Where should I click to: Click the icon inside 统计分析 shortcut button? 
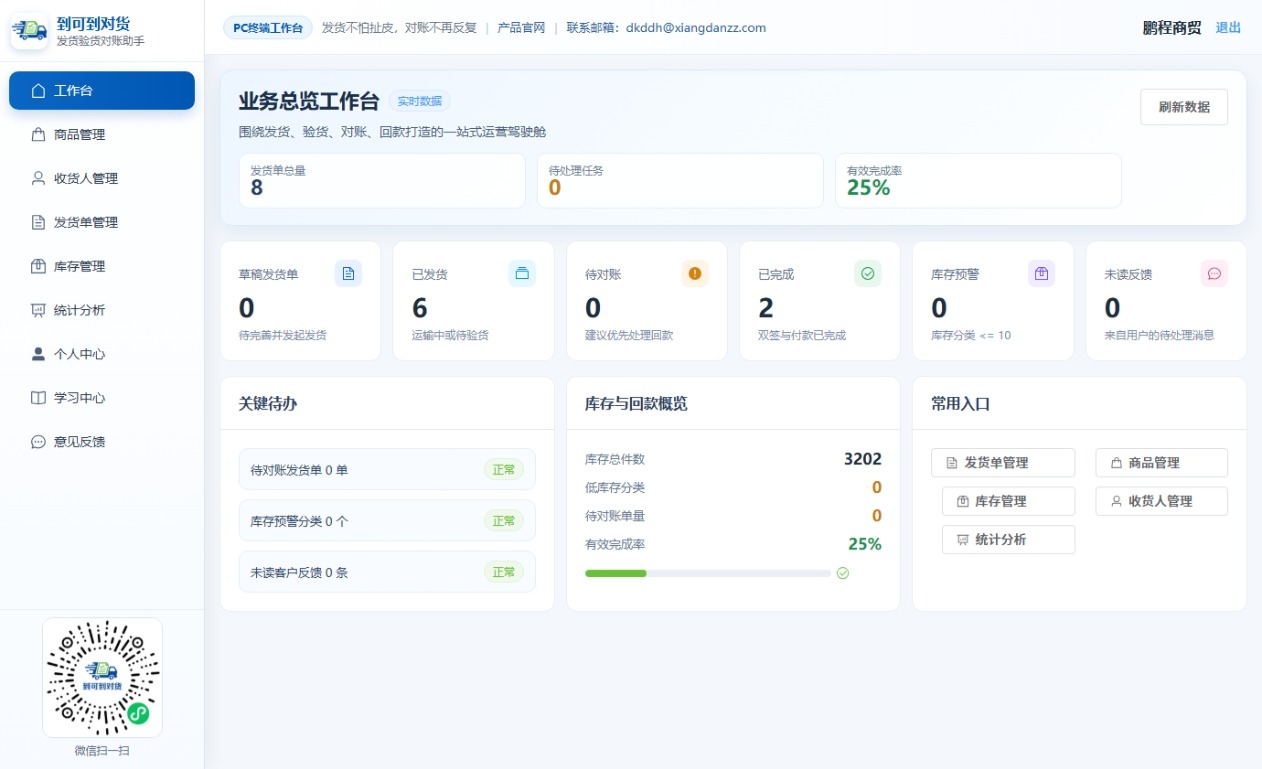[x=963, y=540]
